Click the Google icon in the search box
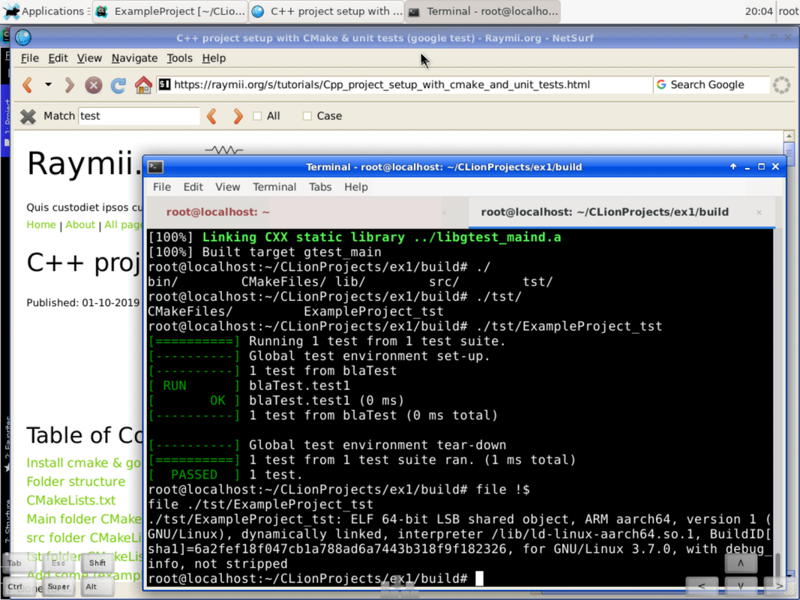Image resolution: width=800 pixels, height=600 pixels. [x=661, y=85]
